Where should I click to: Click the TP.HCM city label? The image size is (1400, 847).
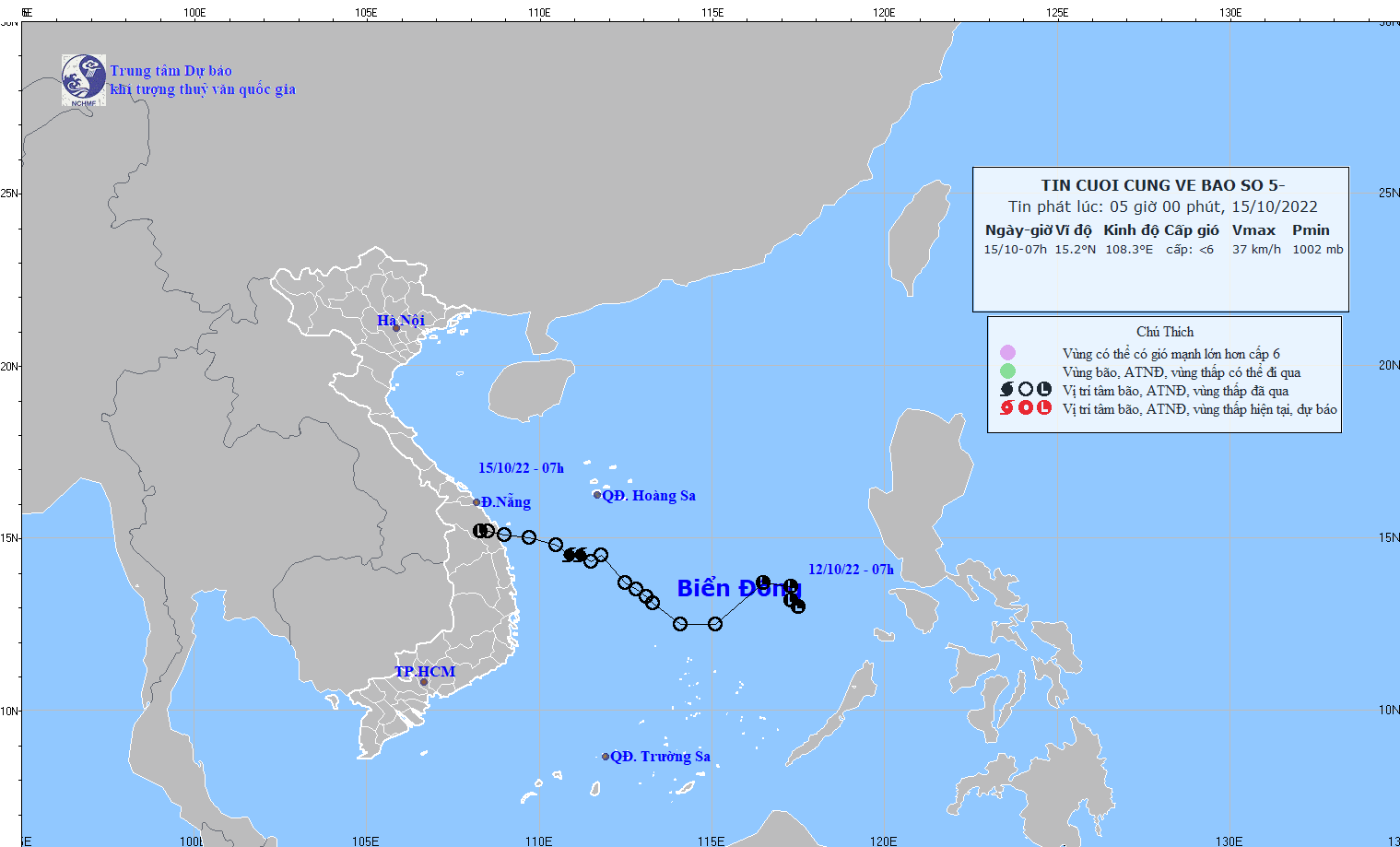(x=425, y=671)
